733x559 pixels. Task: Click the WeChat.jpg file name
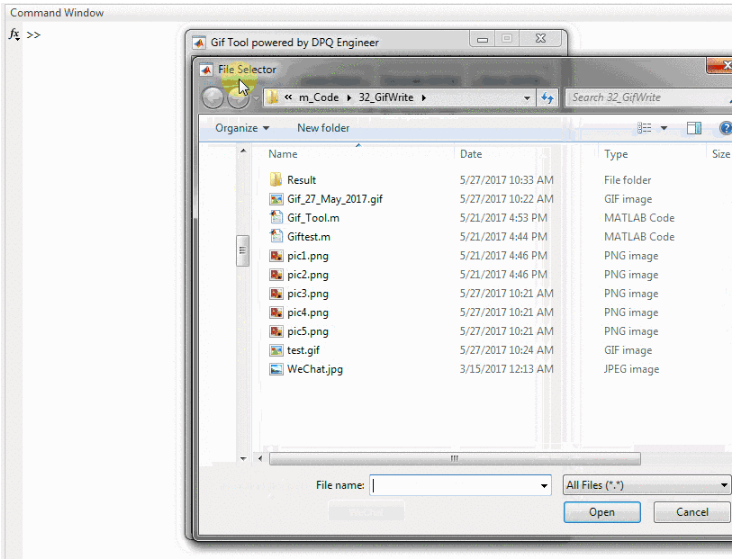click(x=315, y=369)
